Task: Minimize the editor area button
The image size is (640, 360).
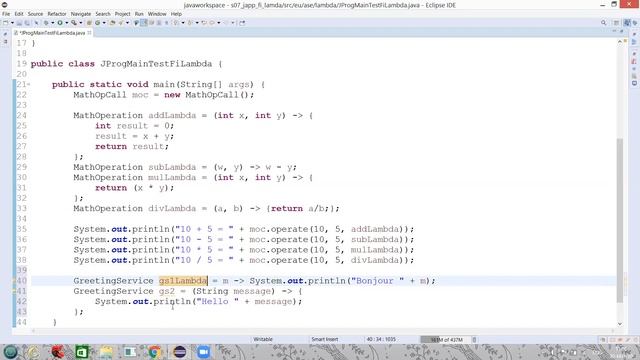Action: click(x=614, y=31)
